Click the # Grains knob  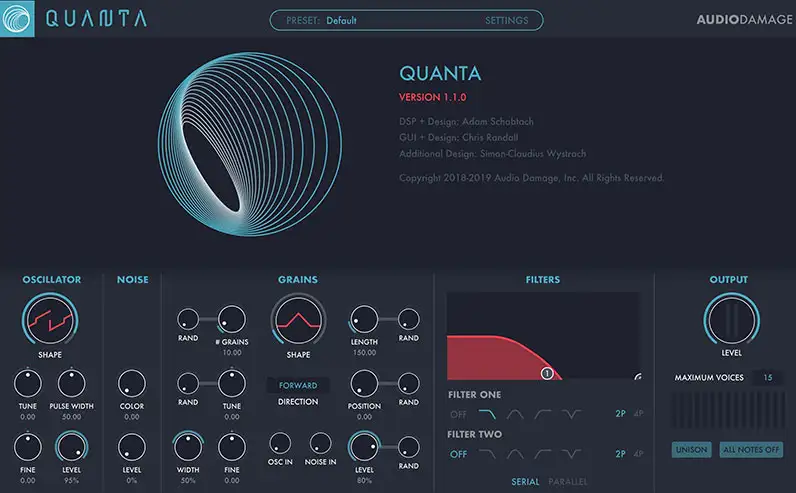point(231,319)
